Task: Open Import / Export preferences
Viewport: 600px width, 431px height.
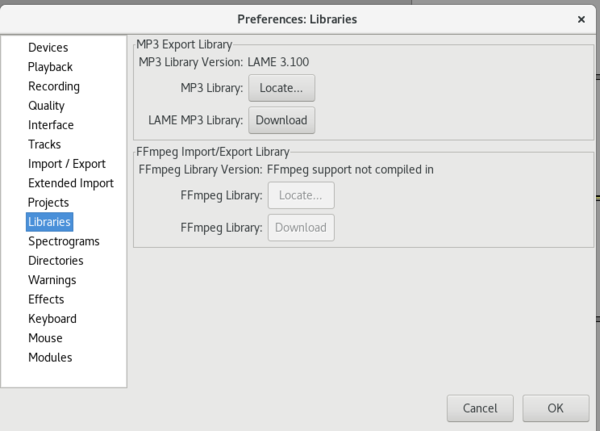Action: (67, 164)
